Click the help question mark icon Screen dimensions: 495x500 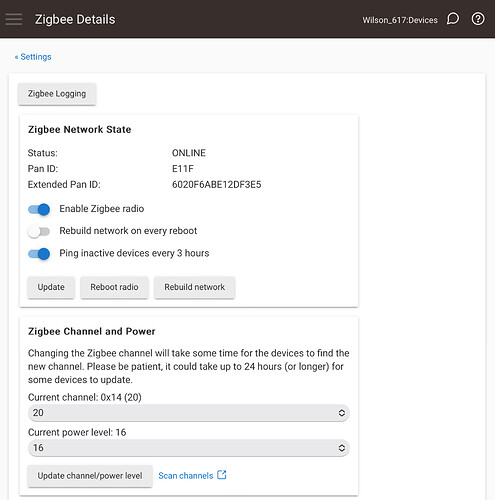point(478,19)
